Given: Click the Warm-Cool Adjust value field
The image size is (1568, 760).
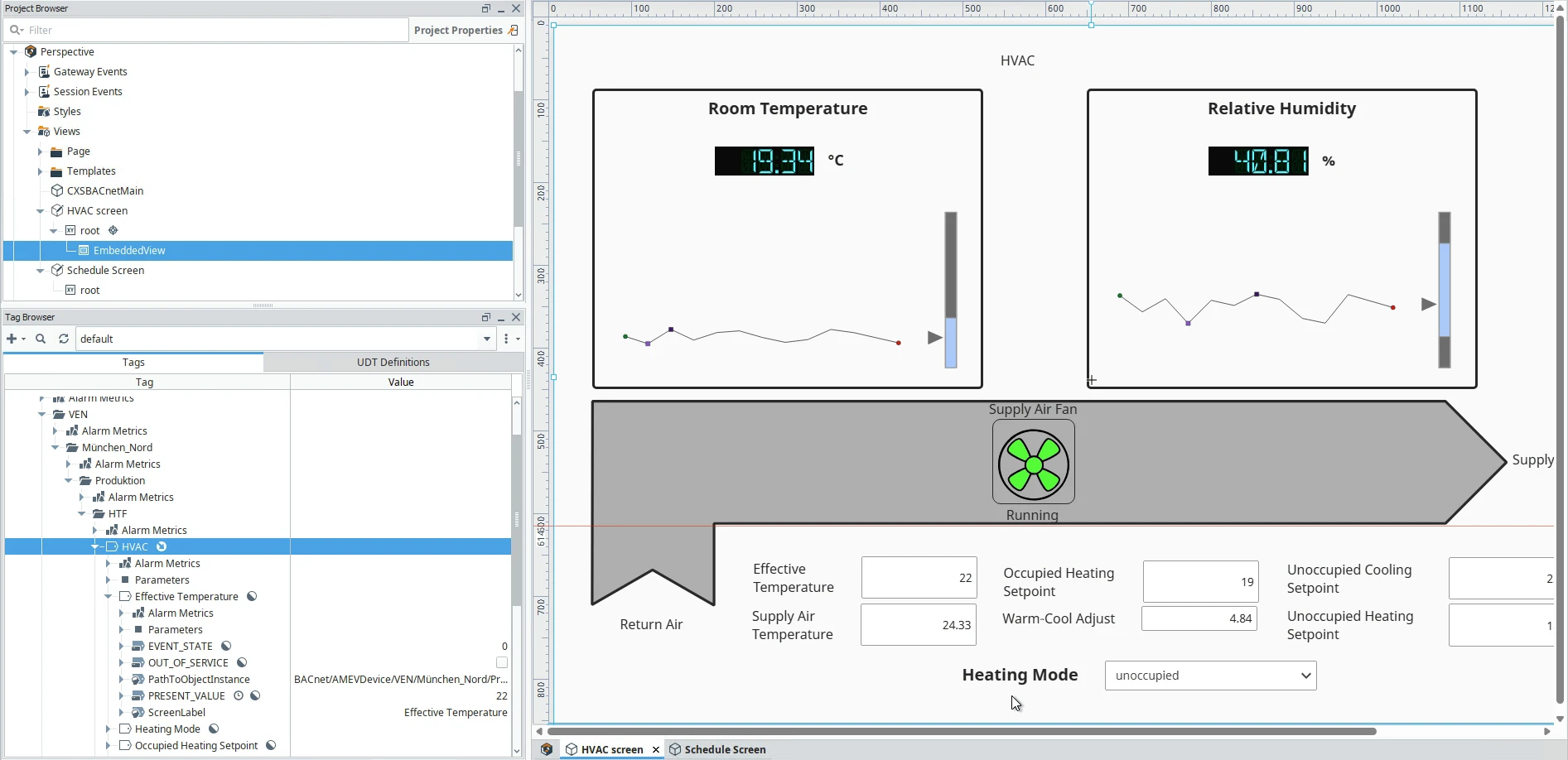Looking at the screenshot, I should [1199, 618].
